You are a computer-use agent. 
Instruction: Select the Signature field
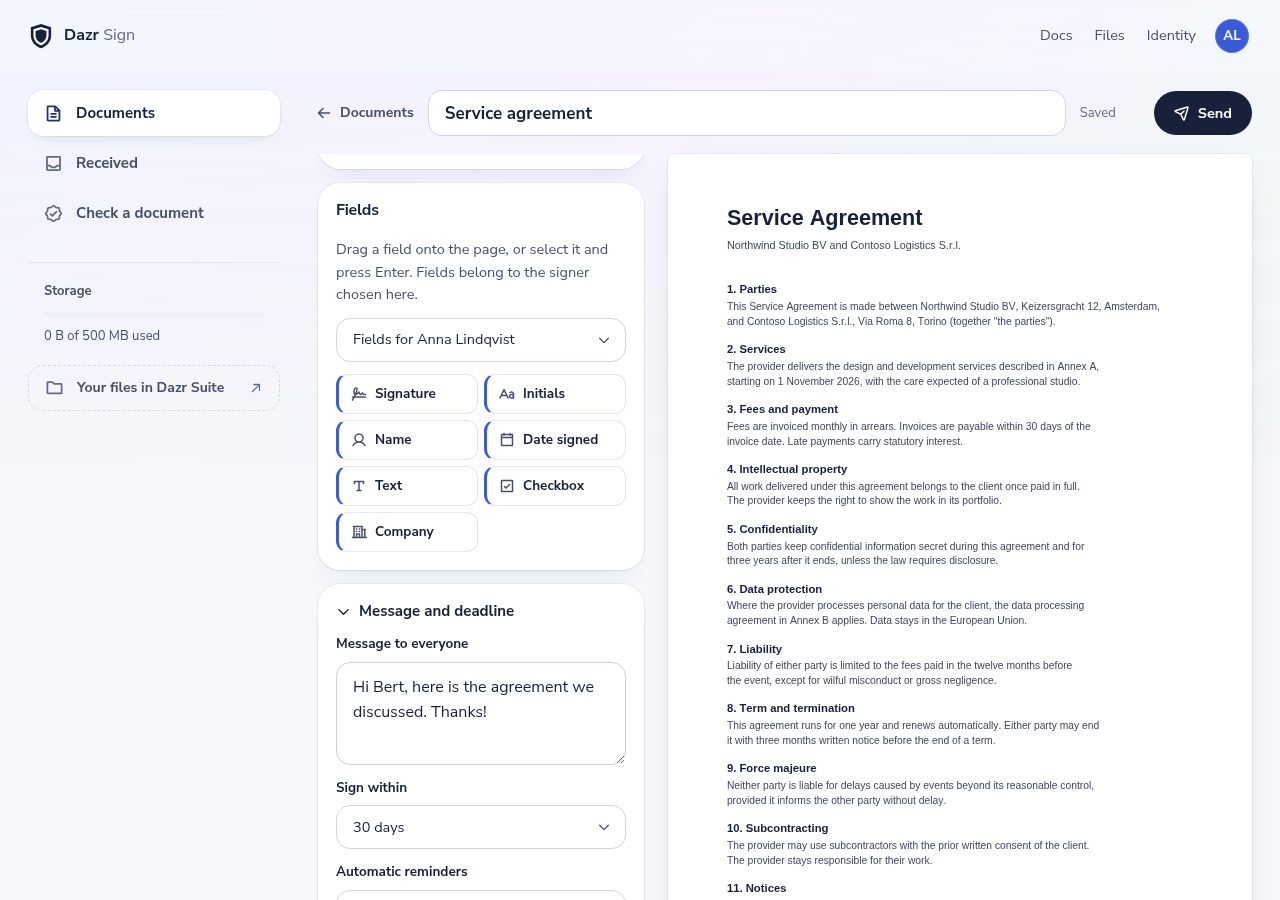click(407, 394)
